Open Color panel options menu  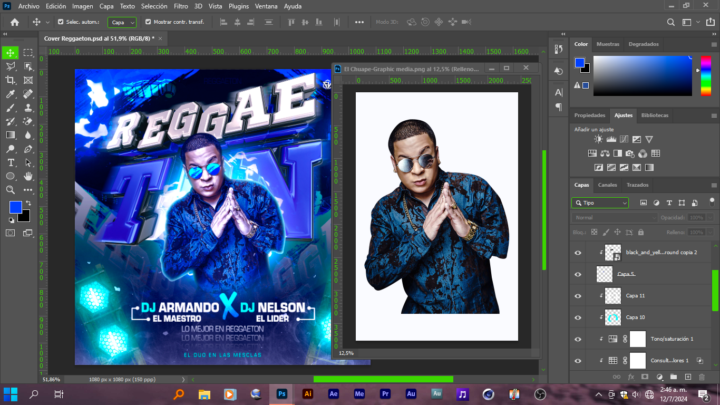[x=714, y=45]
